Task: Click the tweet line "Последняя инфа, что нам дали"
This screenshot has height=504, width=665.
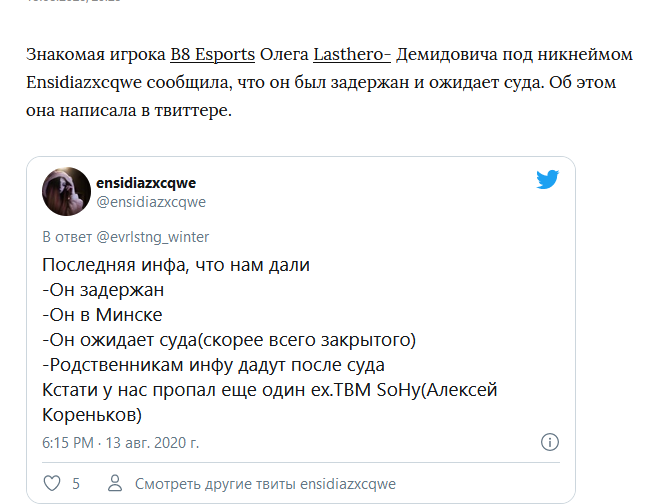Action: [x=177, y=266]
